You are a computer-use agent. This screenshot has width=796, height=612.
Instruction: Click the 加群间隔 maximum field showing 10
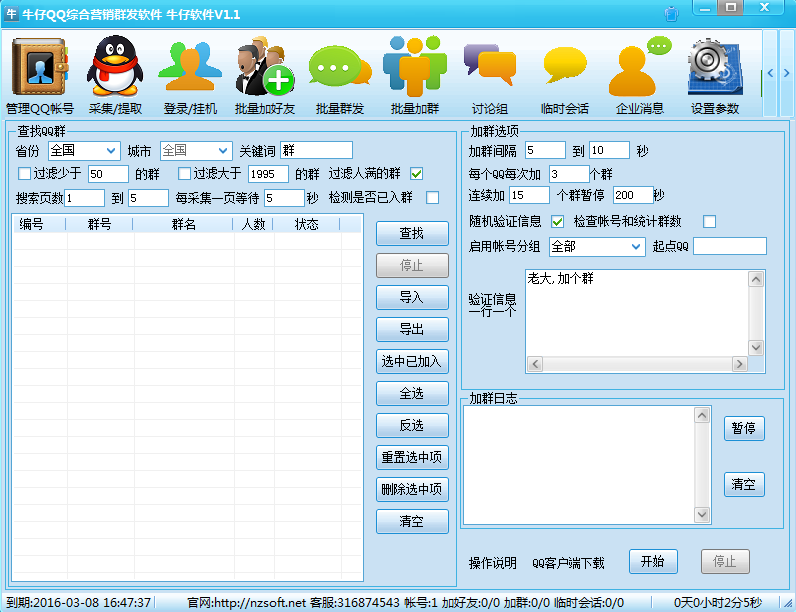coord(609,150)
